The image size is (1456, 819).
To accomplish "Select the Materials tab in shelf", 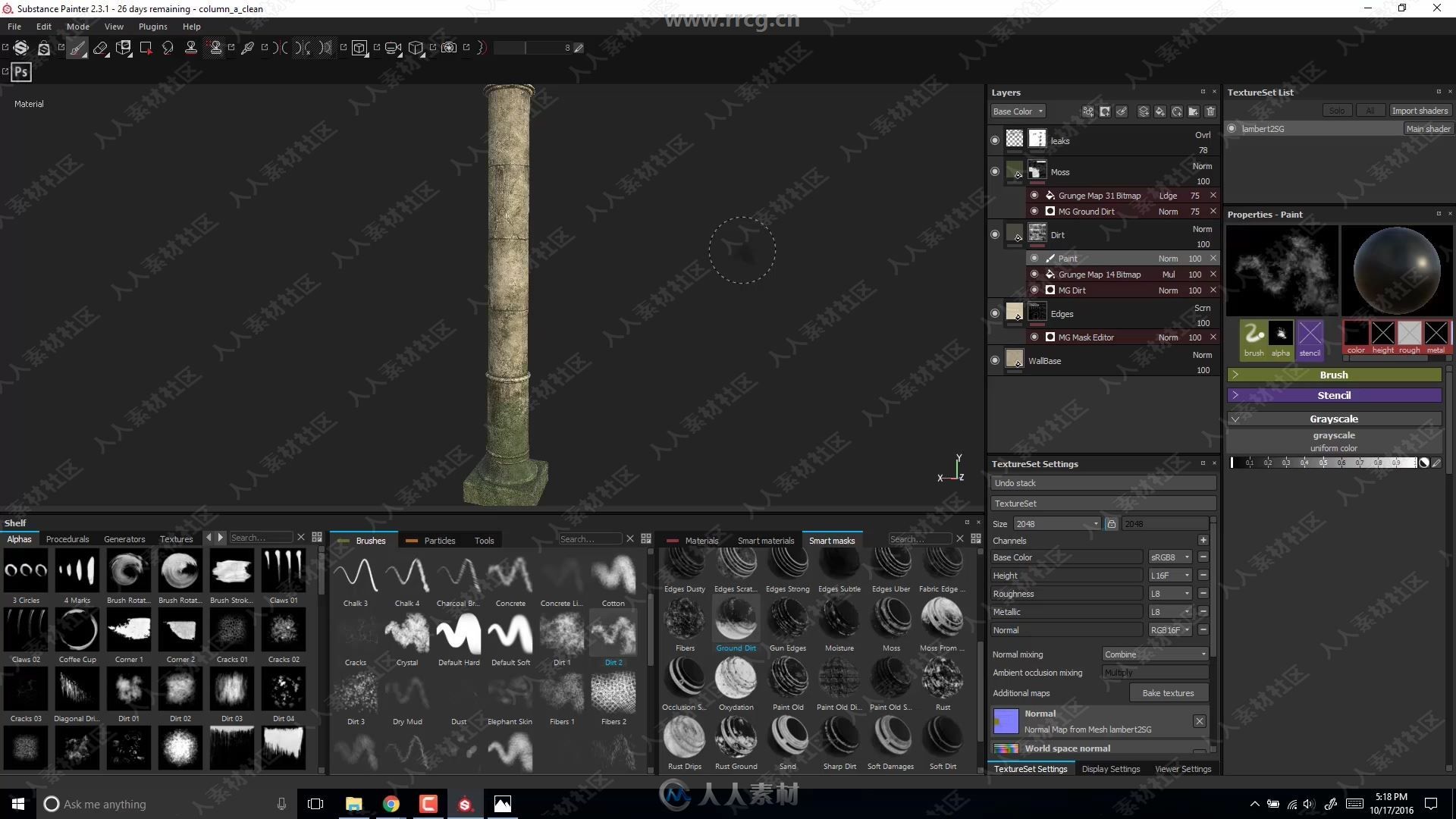I will 701,540.
